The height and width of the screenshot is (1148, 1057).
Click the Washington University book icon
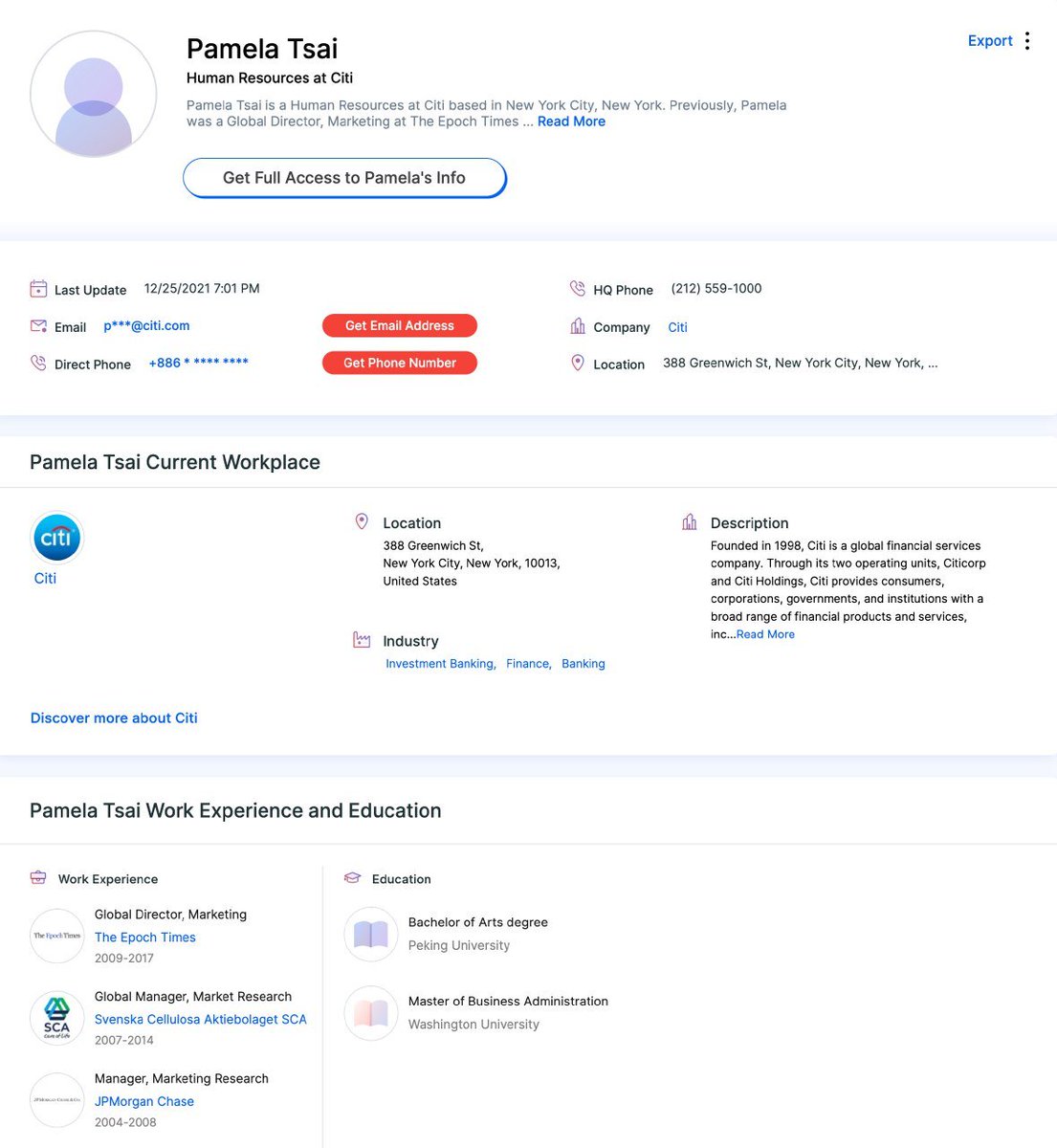tap(370, 1012)
